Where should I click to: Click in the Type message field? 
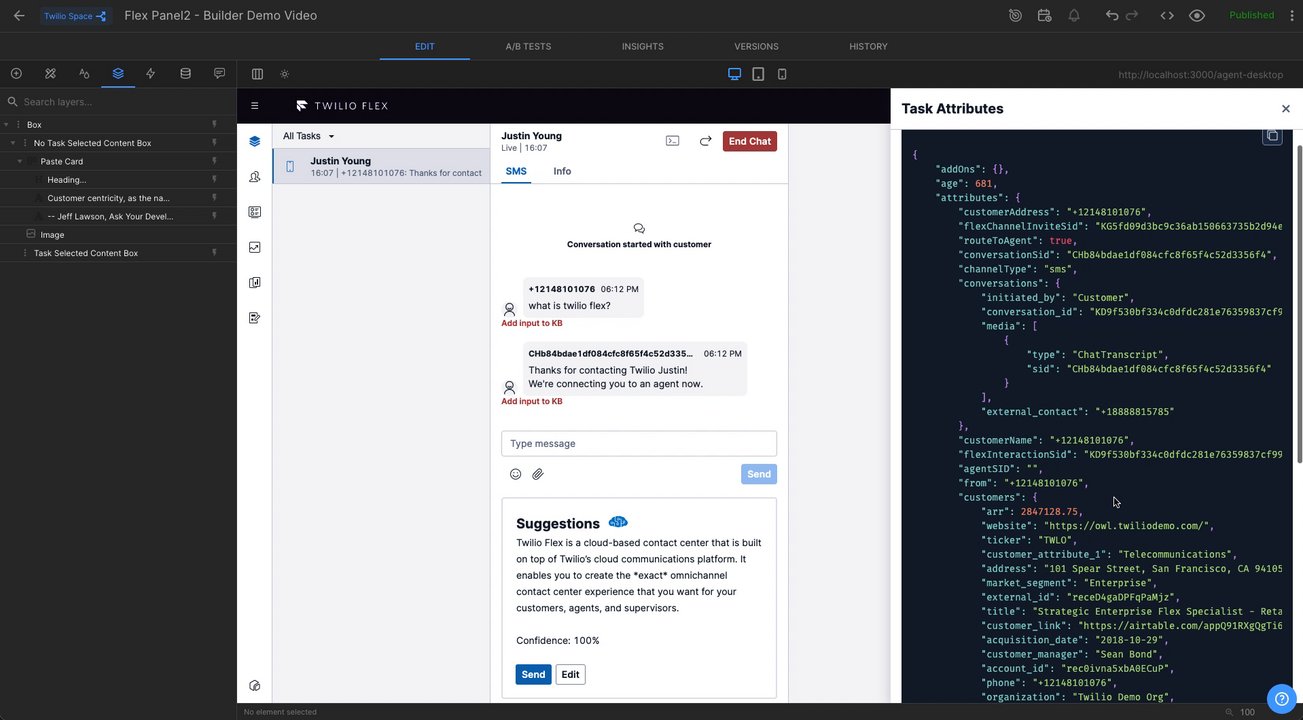tap(639, 444)
